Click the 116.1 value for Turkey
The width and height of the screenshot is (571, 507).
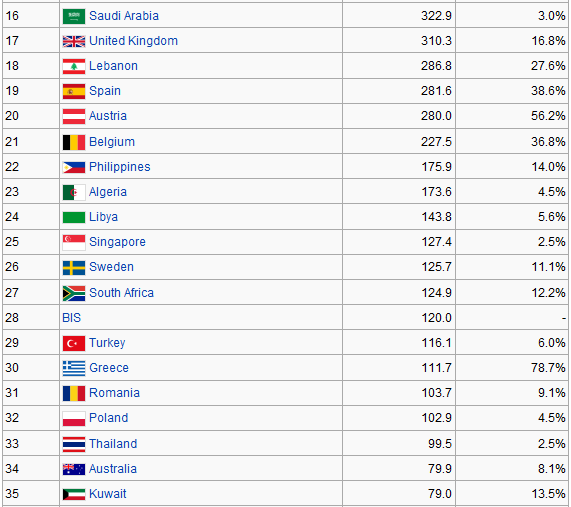tap(436, 343)
